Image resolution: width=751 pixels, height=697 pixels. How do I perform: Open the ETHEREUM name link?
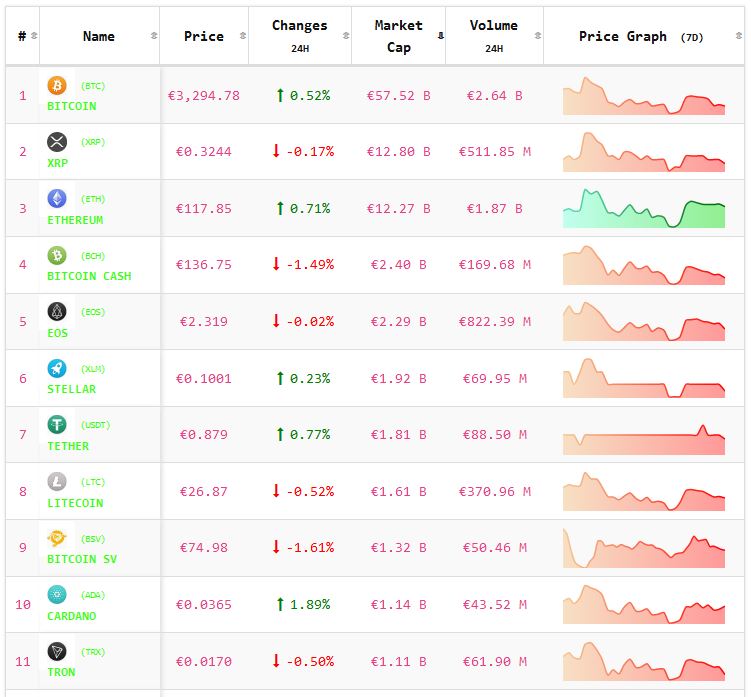75,220
